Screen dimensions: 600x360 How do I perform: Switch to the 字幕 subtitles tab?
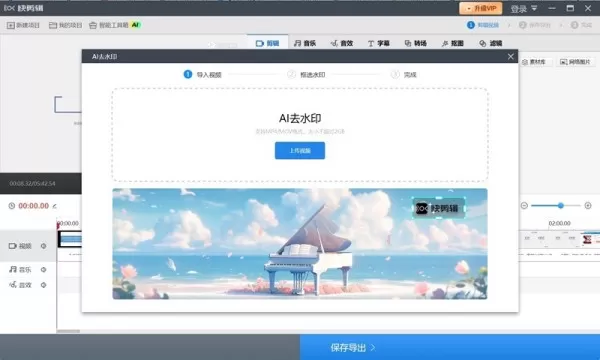click(378, 43)
